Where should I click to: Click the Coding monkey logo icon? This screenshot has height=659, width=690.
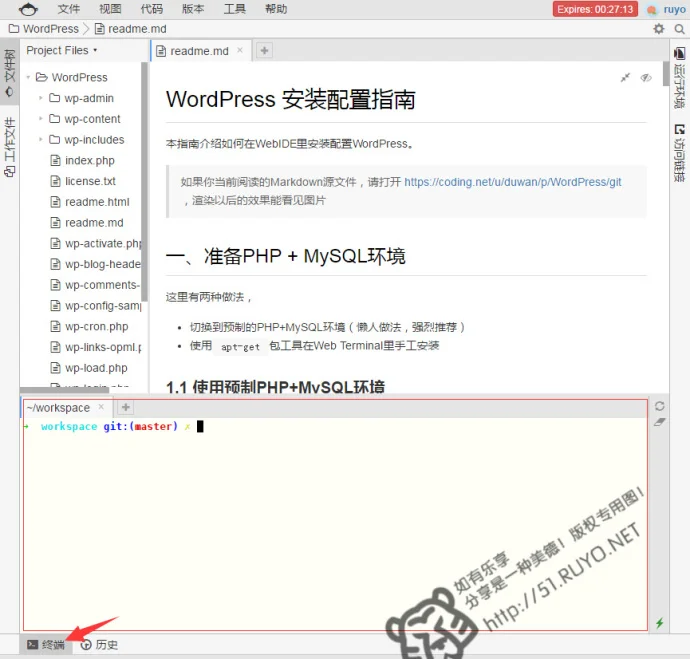click(x=28, y=9)
